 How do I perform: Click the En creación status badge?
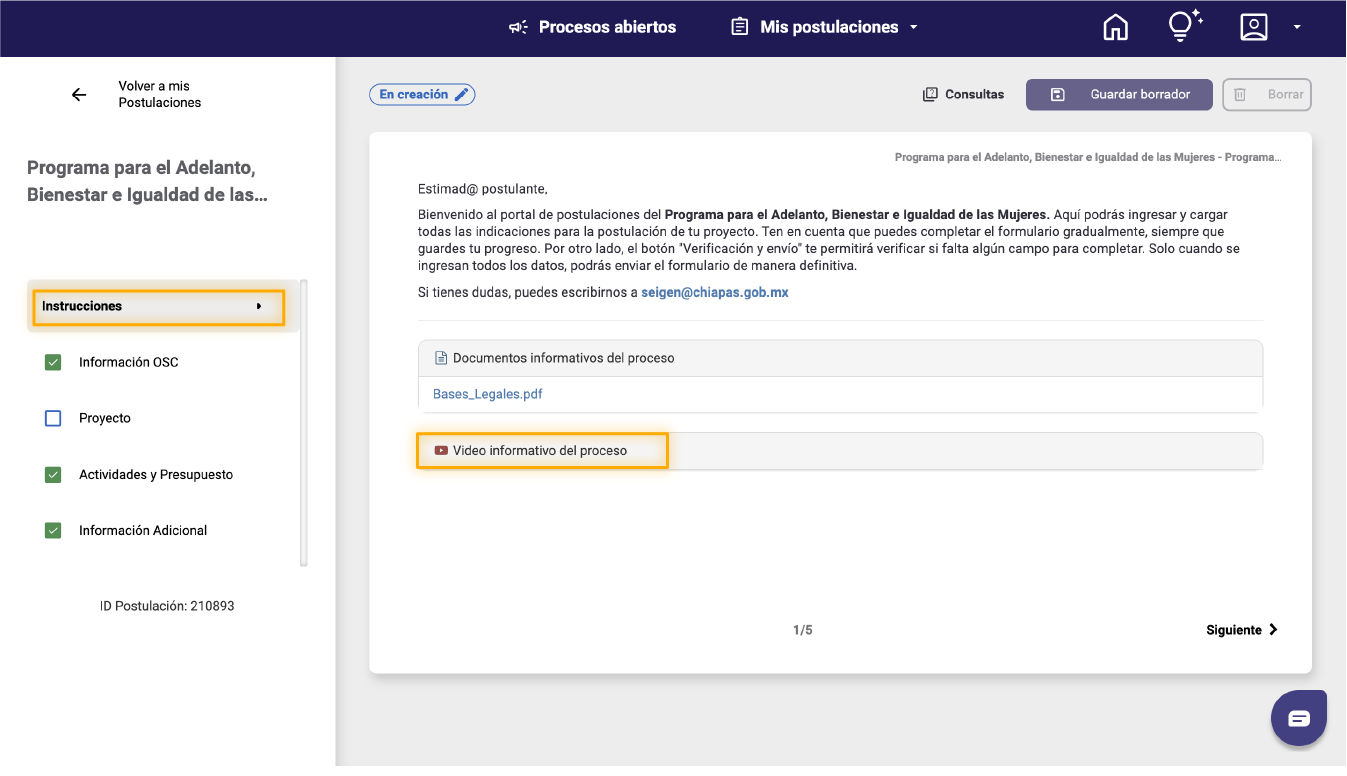click(x=422, y=94)
